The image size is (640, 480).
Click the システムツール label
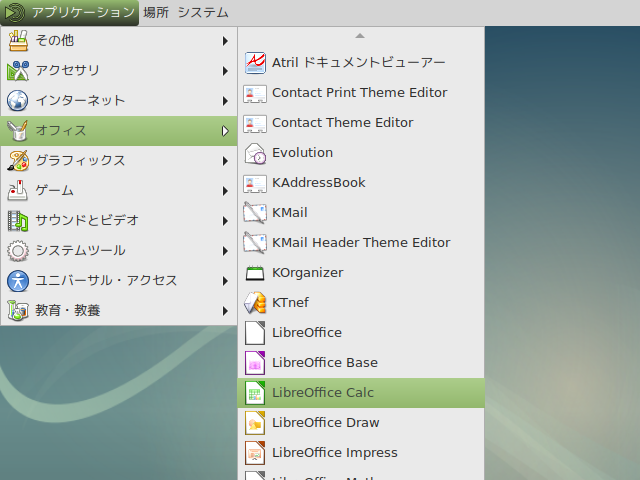80,251
